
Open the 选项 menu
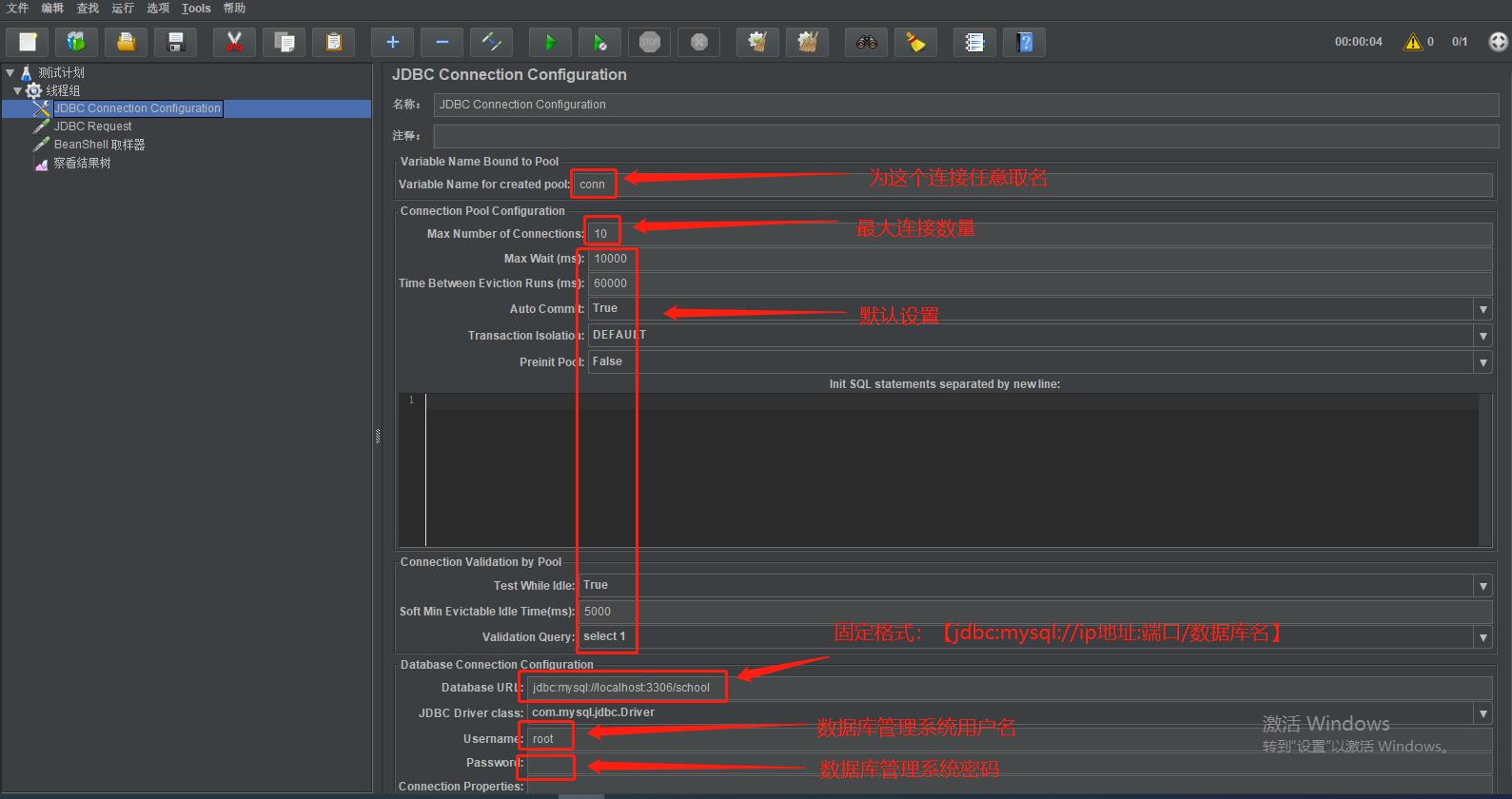click(x=158, y=9)
